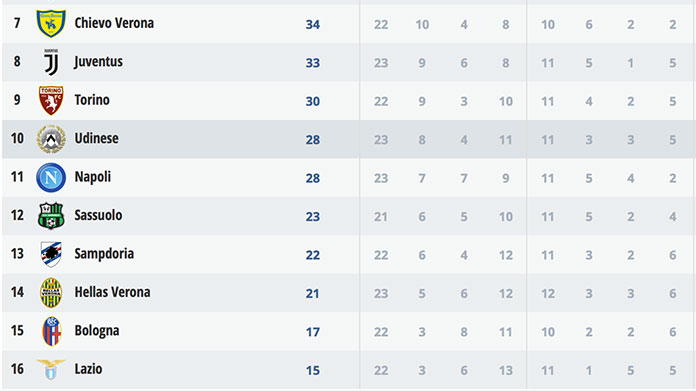Open the Sassuolo team link
The image size is (696, 391).
pos(98,215)
